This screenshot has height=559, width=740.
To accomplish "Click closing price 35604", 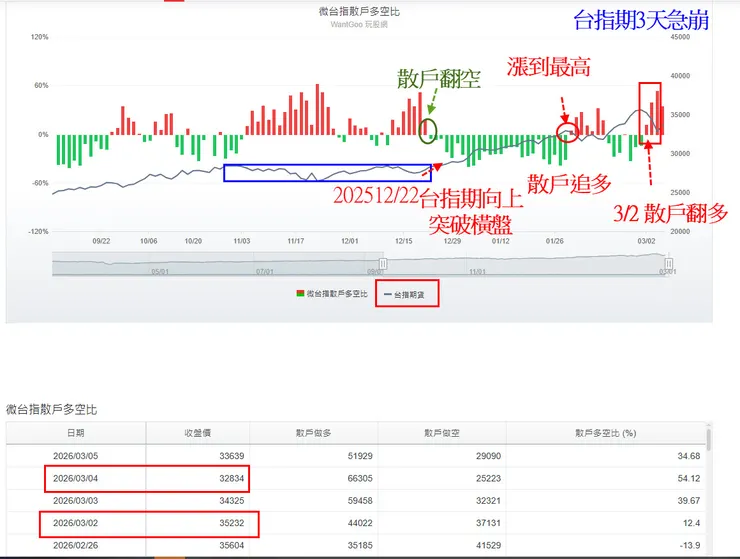I will tap(232, 545).
